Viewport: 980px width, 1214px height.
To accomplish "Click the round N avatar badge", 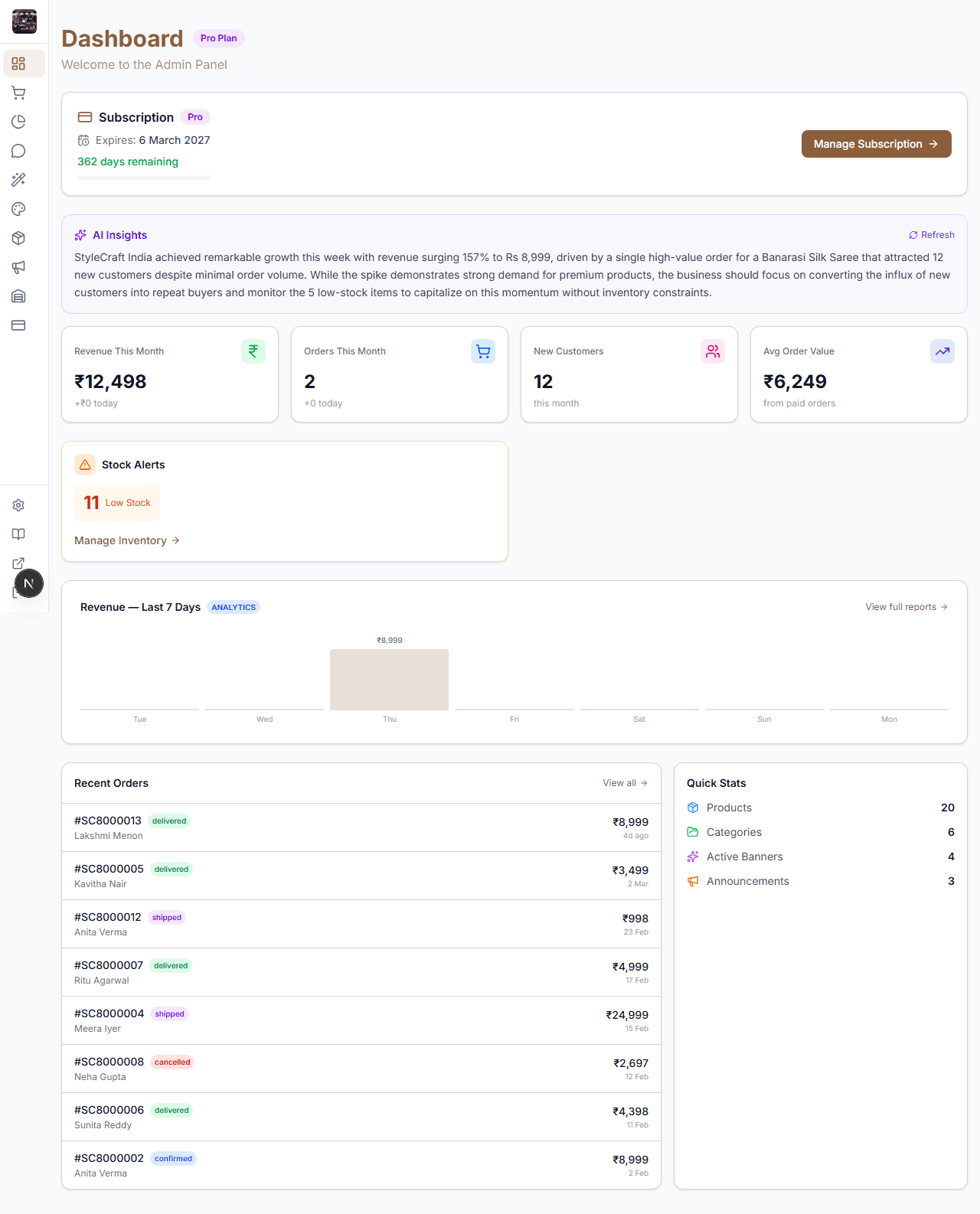I will (29, 584).
